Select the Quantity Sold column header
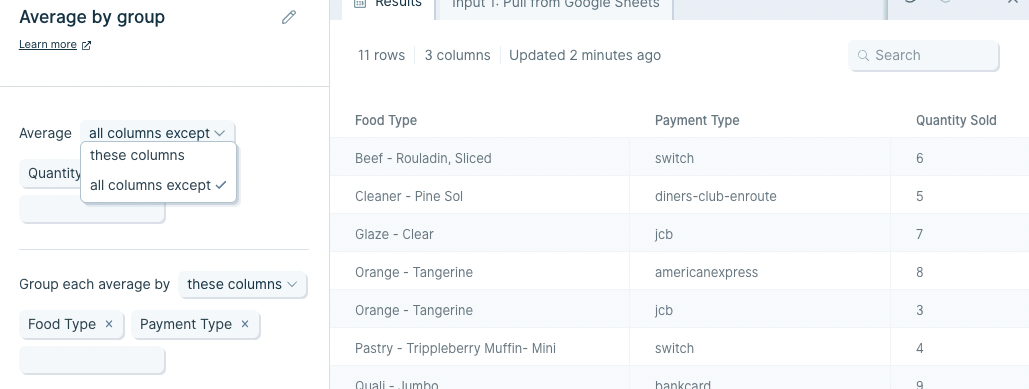1029x389 pixels. (x=956, y=121)
